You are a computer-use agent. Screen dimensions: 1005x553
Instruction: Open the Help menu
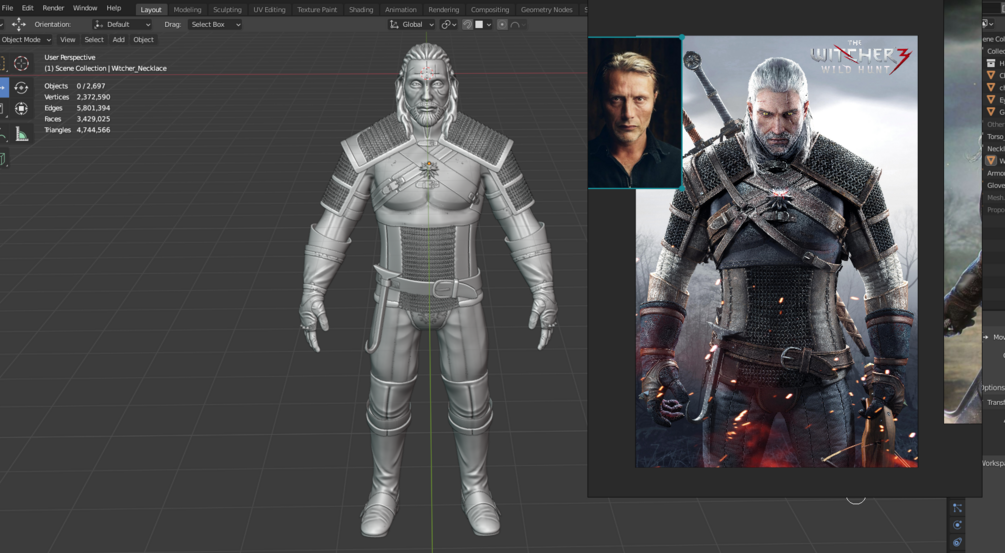pyautogui.click(x=113, y=8)
